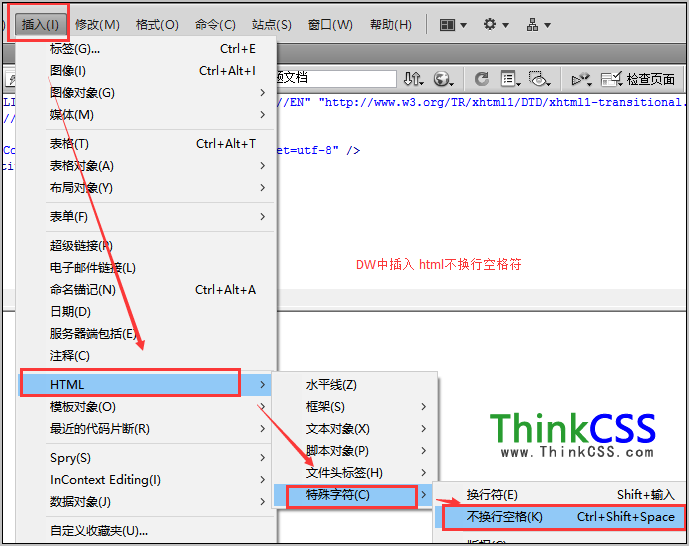Click the file management arrows icon
689x546 pixels.
point(413,79)
